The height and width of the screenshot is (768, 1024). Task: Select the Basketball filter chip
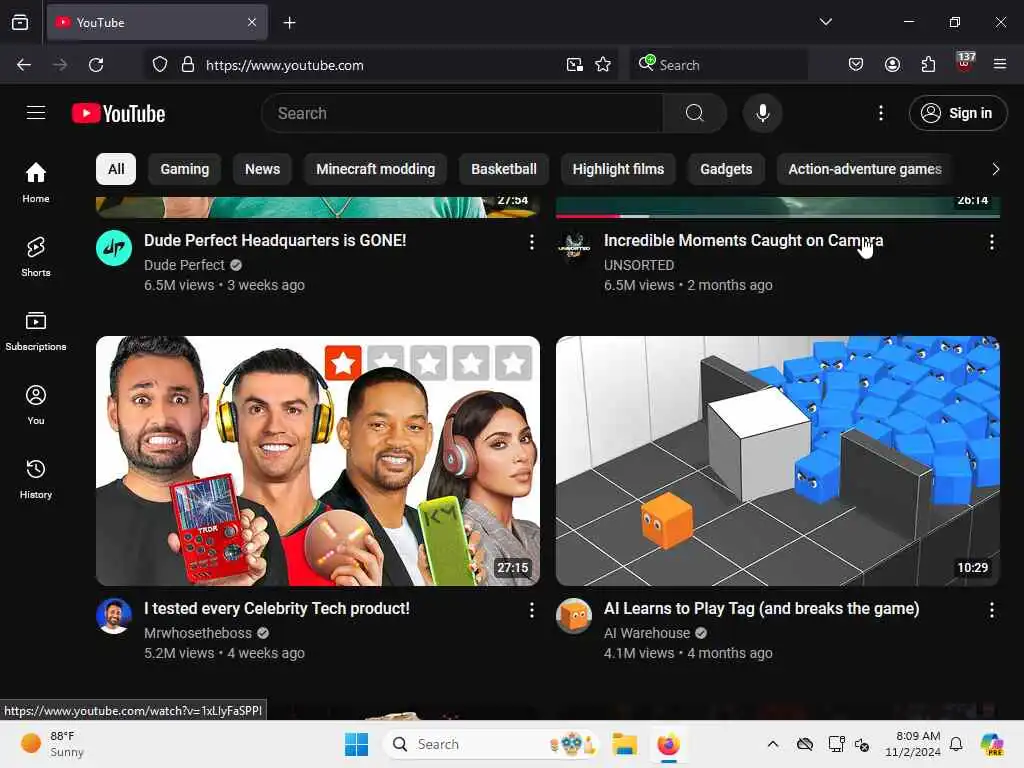pyautogui.click(x=504, y=169)
